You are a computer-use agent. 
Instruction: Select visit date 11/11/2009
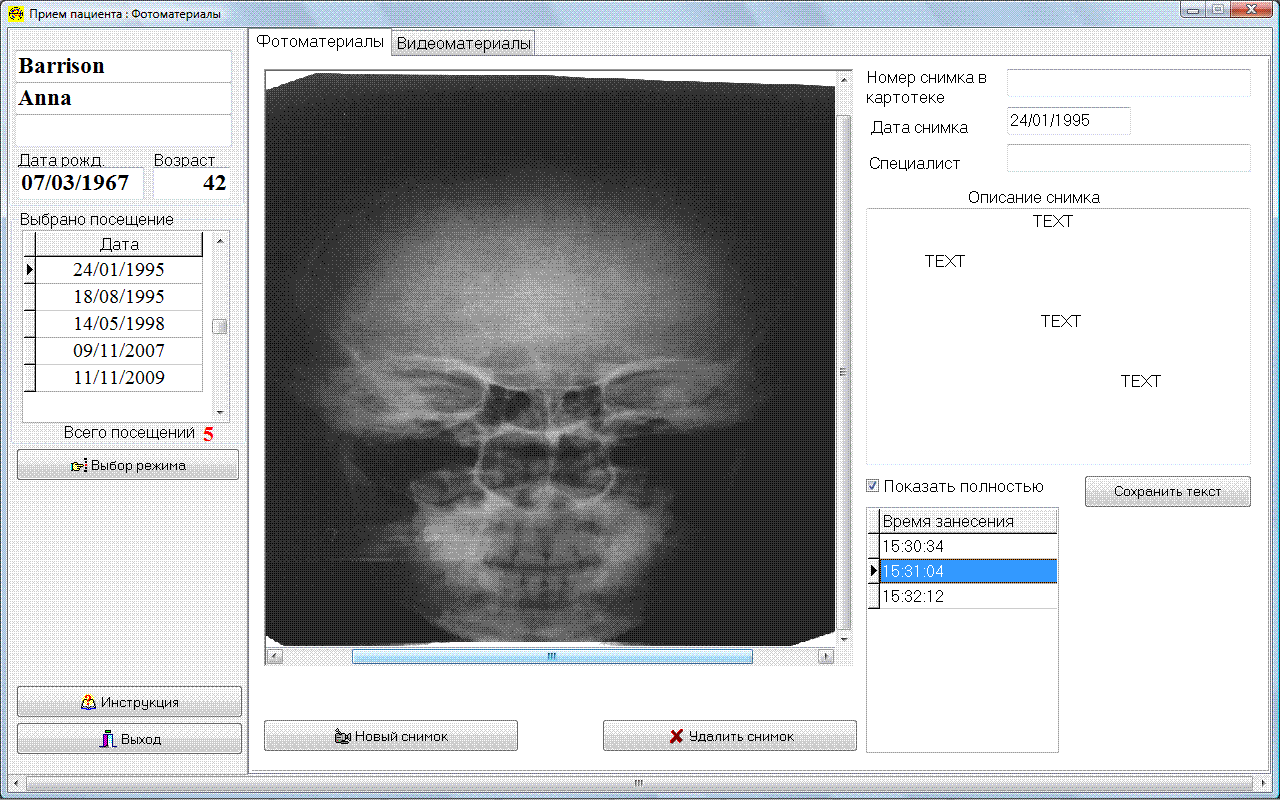click(119, 378)
